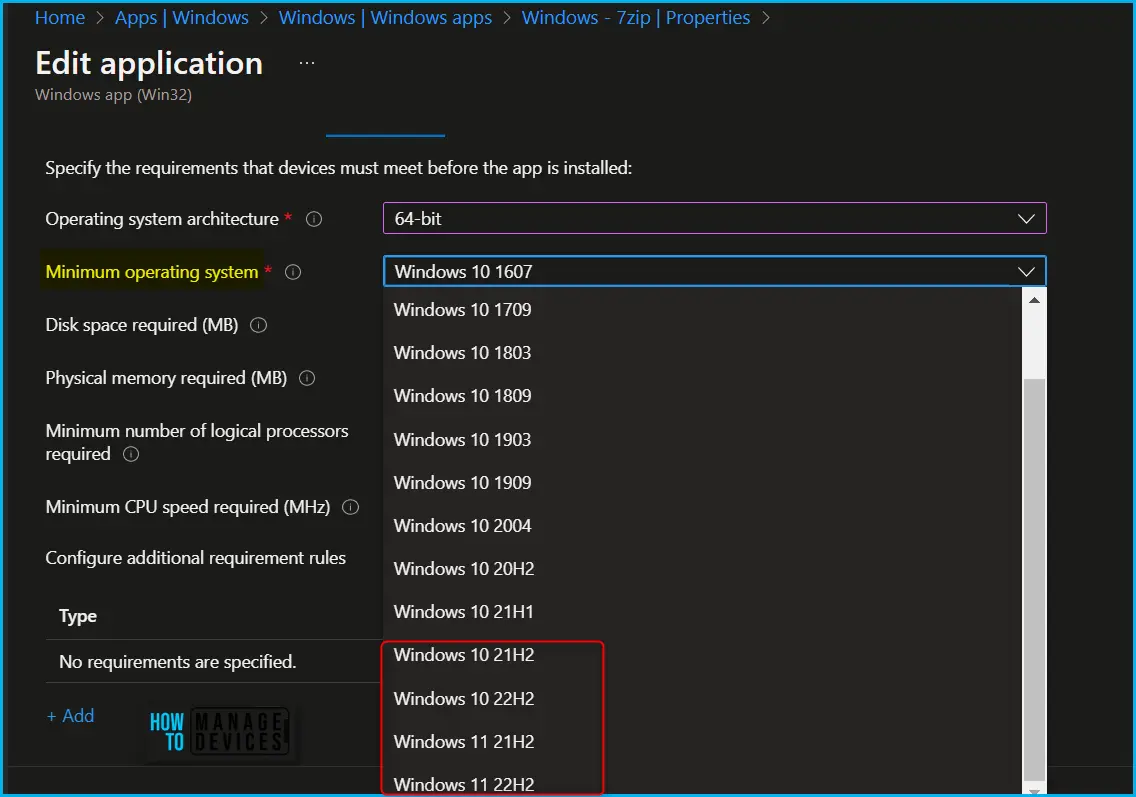Show info for Minimum operating system

click(x=293, y=272)
